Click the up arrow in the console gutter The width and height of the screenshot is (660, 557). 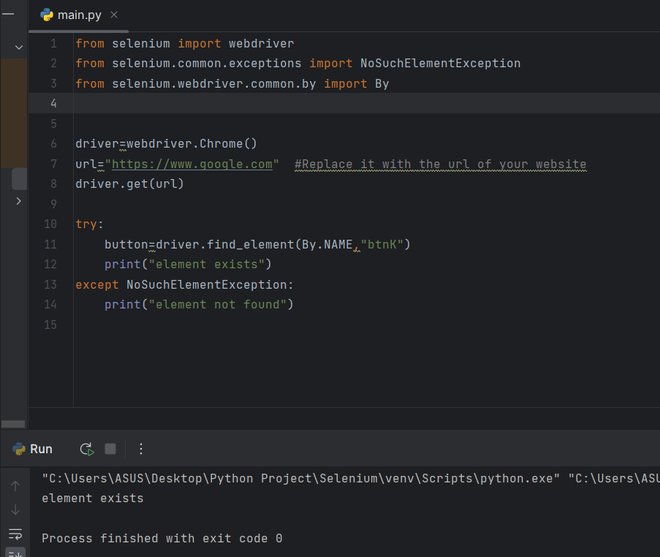coord(15,486)
